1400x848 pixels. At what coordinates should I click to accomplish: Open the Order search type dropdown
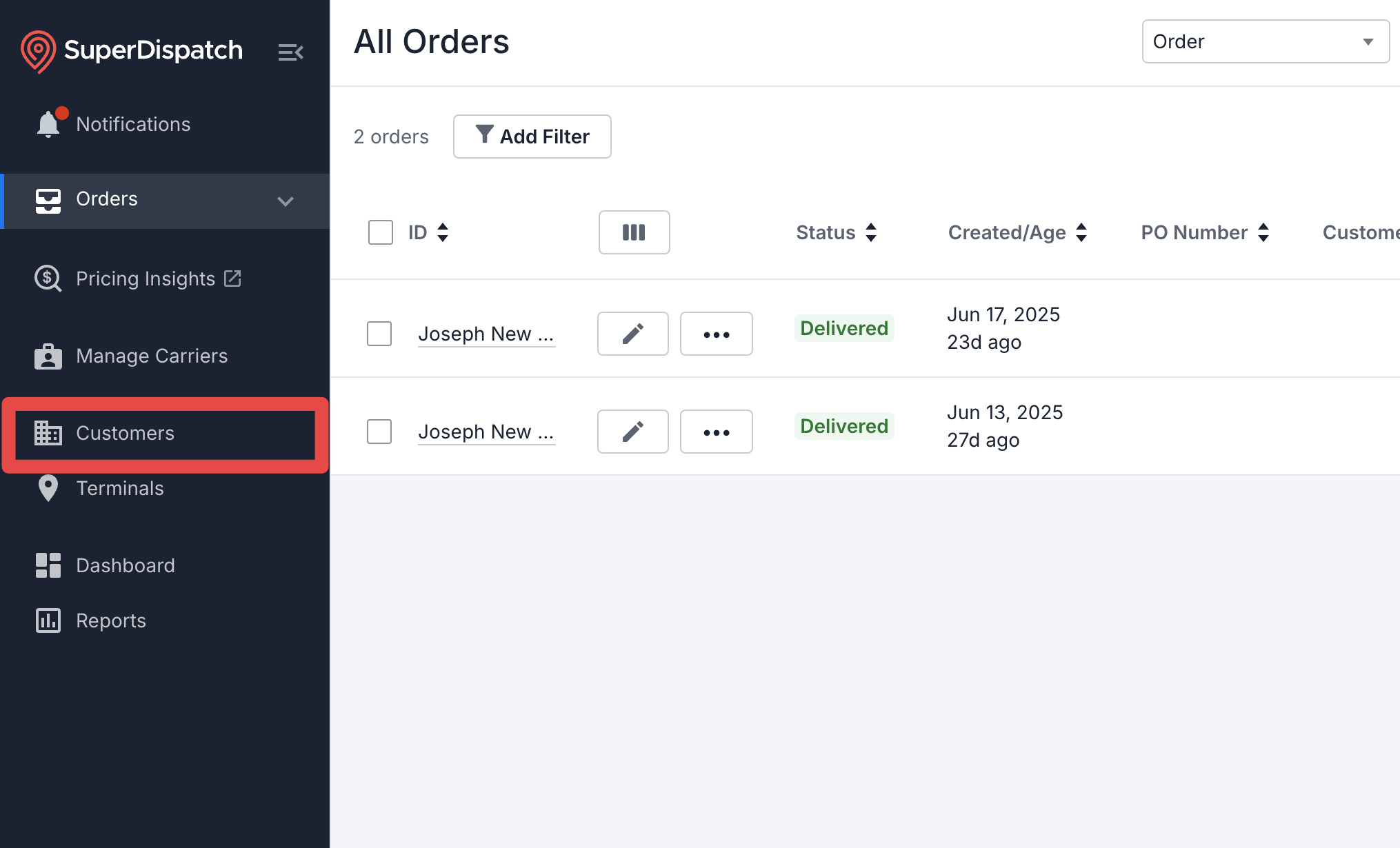click(1266, 41)
